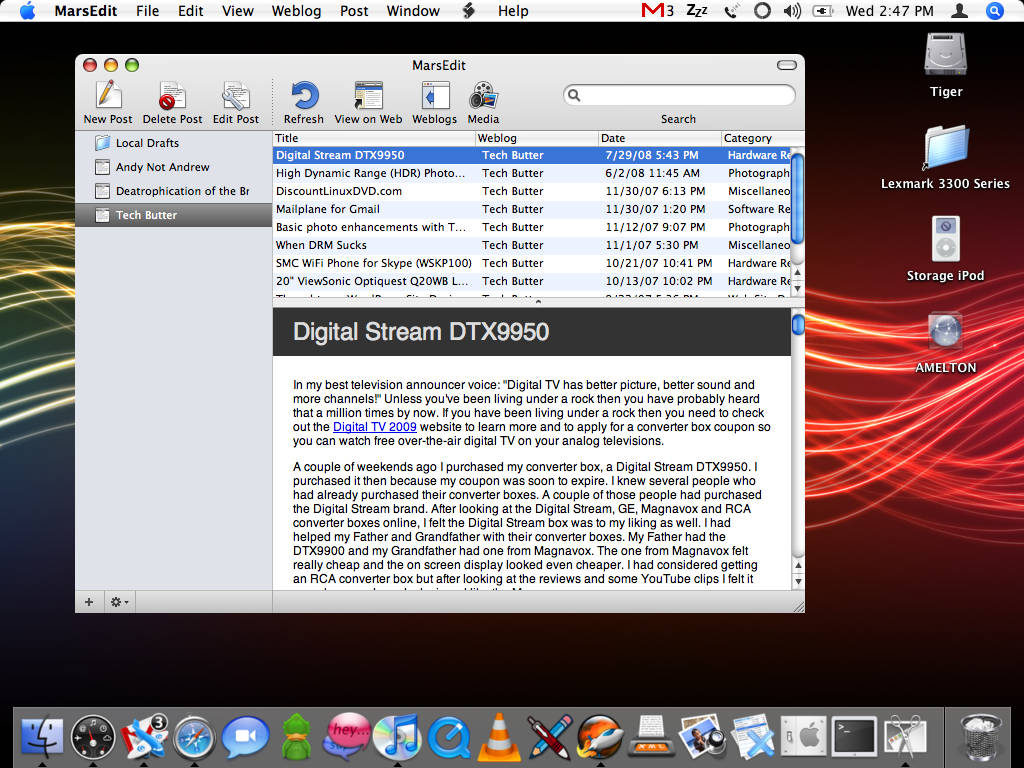Open Spotlight search in menu bar

pos(994,10)
